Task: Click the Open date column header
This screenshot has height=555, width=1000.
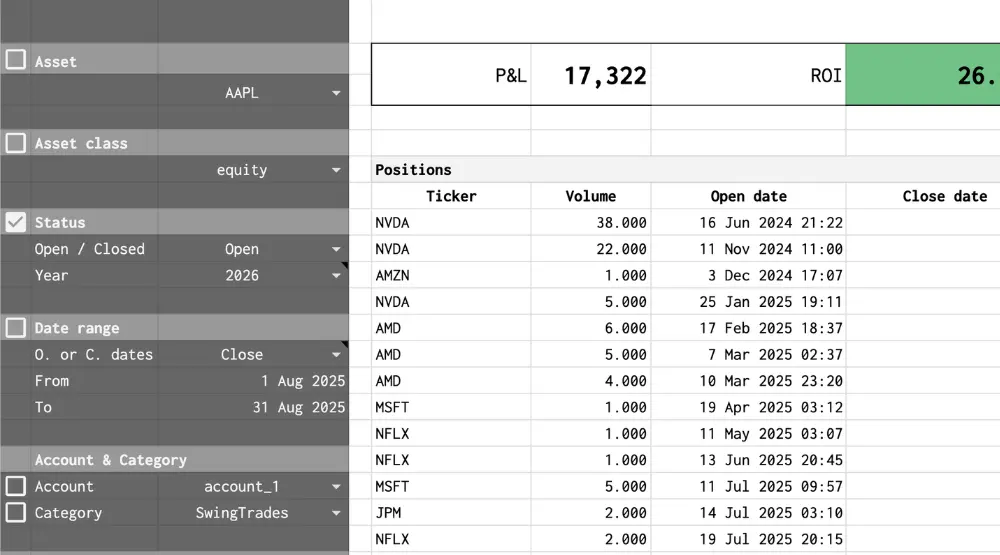Action: pyautogui.click(x=748, y=196)
